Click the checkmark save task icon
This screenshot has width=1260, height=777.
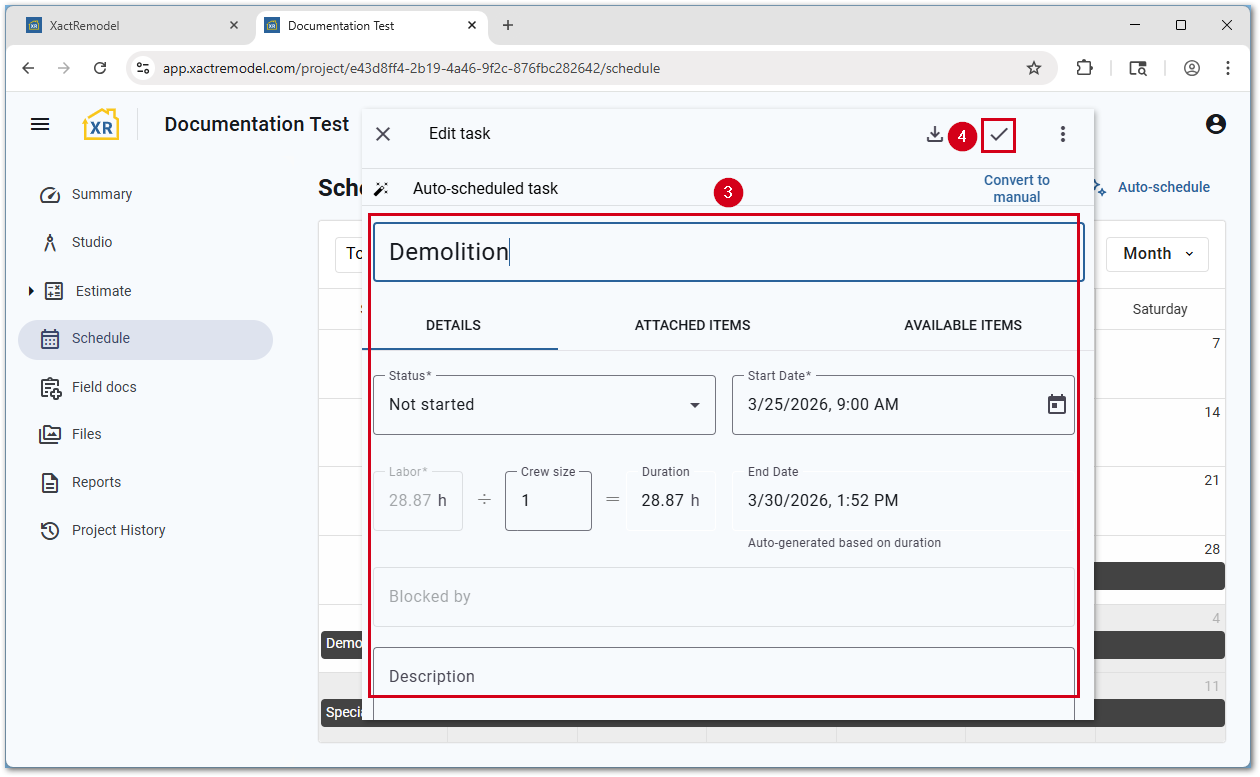[998, 134]
